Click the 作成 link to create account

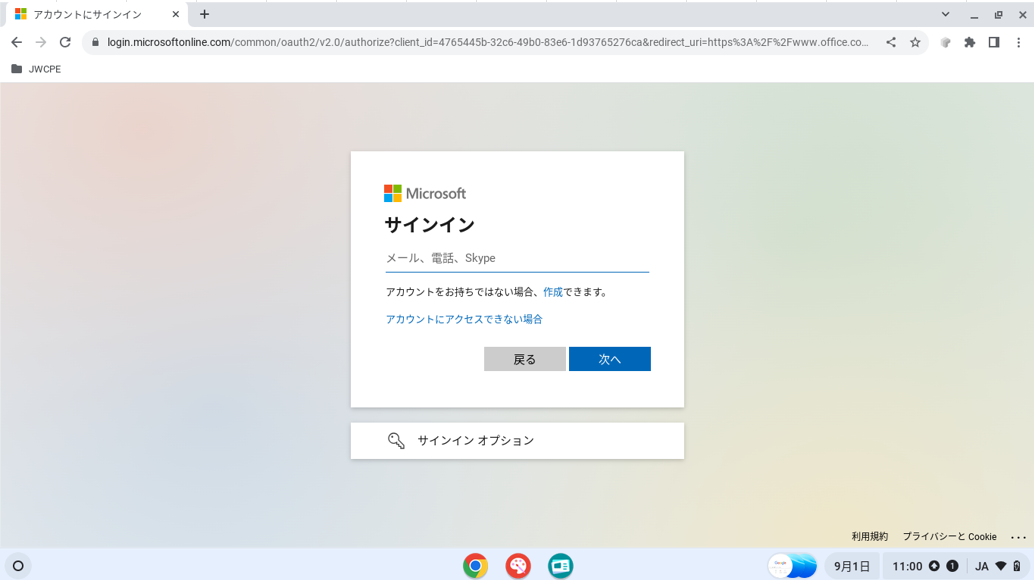[x=553, y=292]
